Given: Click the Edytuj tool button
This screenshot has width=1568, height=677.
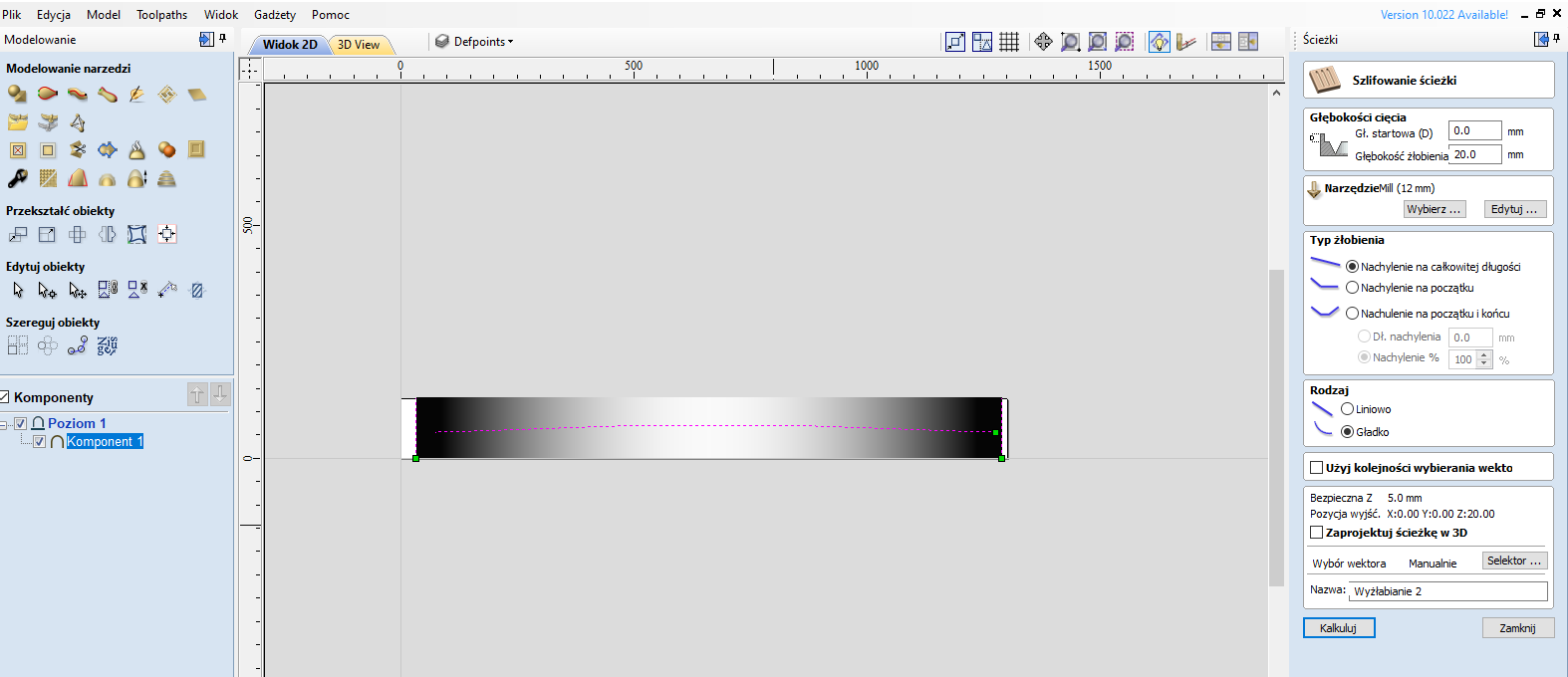Looking at the screenshot, I should 1514,209.
